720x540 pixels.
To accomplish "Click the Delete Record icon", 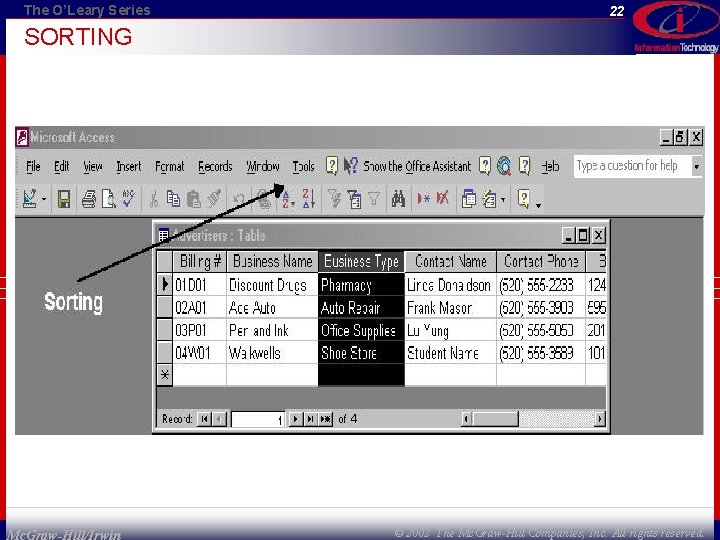I will (x=443, y=198).
